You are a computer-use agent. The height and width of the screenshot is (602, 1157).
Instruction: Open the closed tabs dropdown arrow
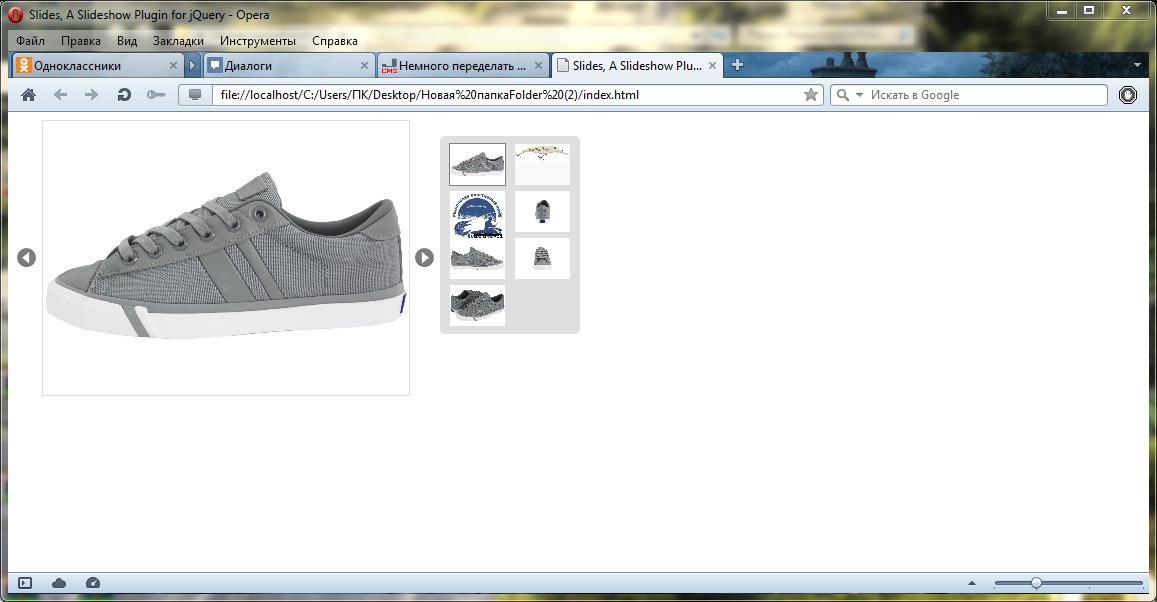coord(1136,65)
